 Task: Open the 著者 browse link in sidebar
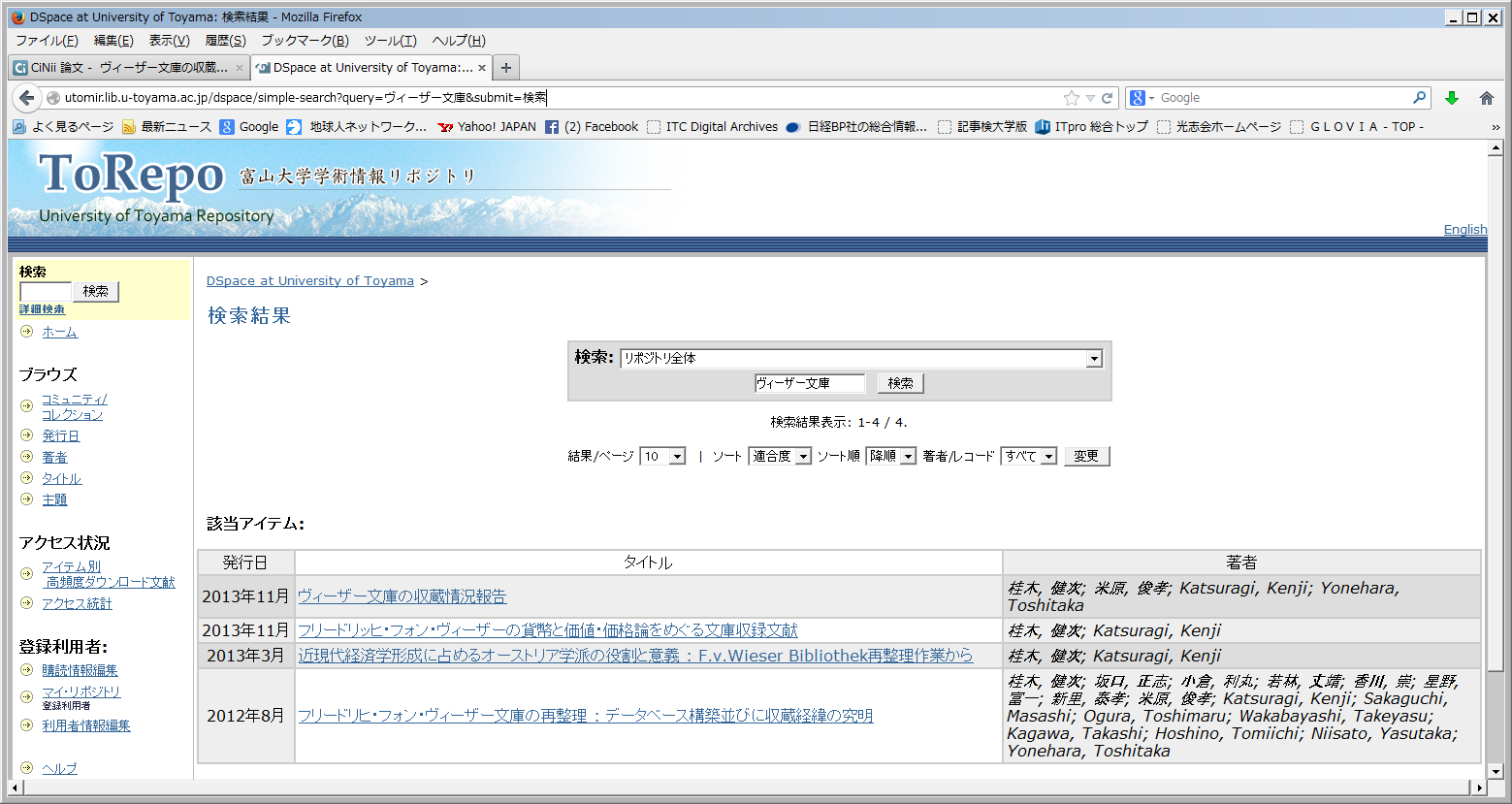tap(54, 458)
